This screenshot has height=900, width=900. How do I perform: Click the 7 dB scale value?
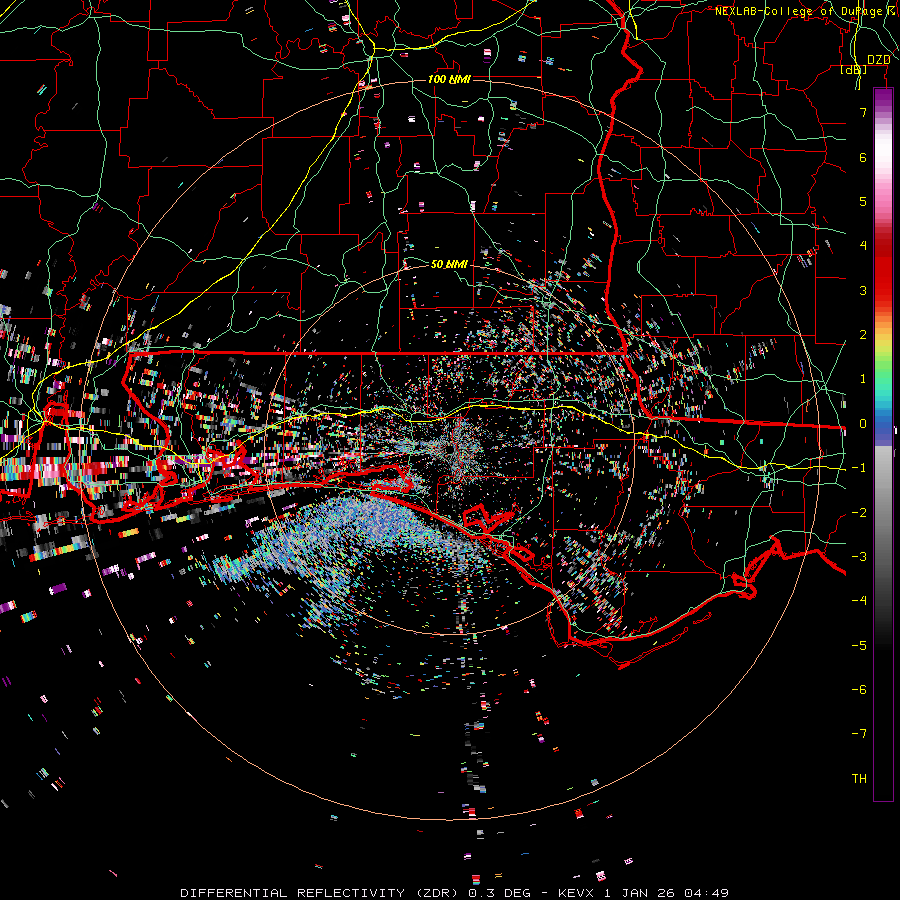(863, 112)
